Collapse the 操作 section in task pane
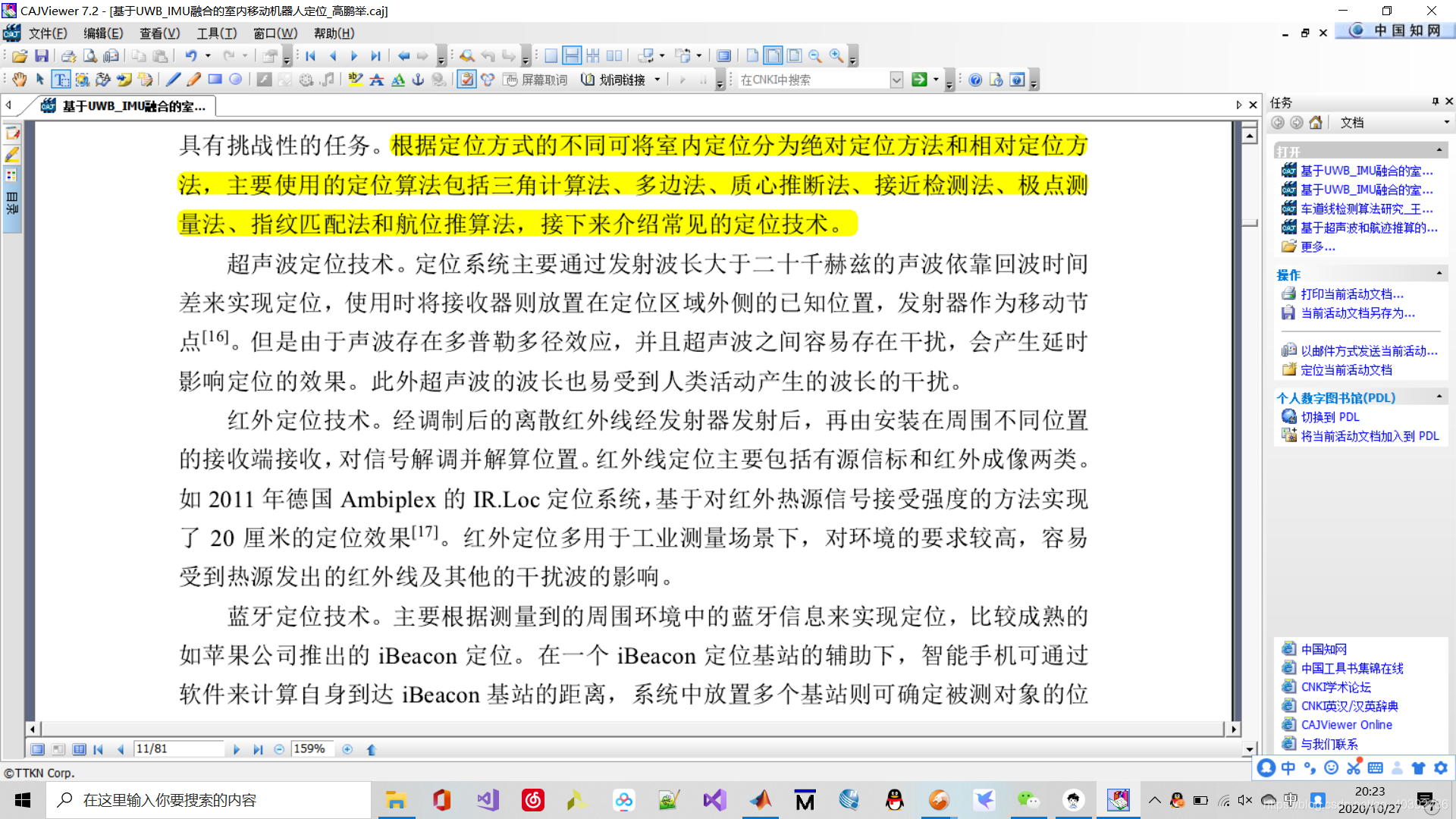 tap(1439, 274)
